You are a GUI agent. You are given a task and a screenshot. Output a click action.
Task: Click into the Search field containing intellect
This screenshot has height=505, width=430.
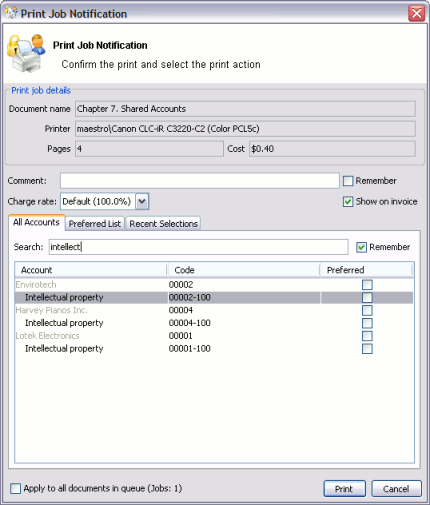pos(199,247)
